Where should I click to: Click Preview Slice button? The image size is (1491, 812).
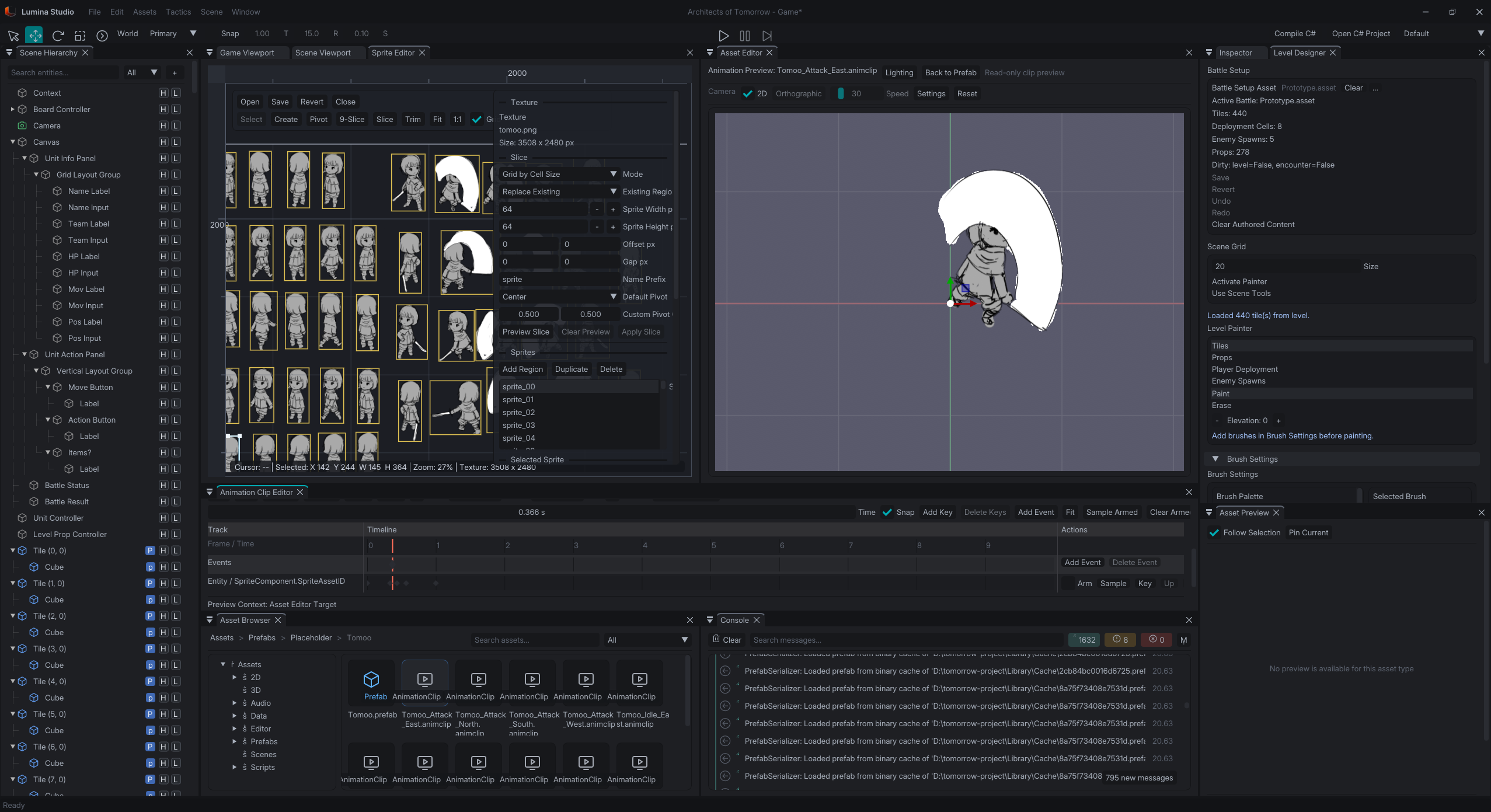tap(525, 332)
